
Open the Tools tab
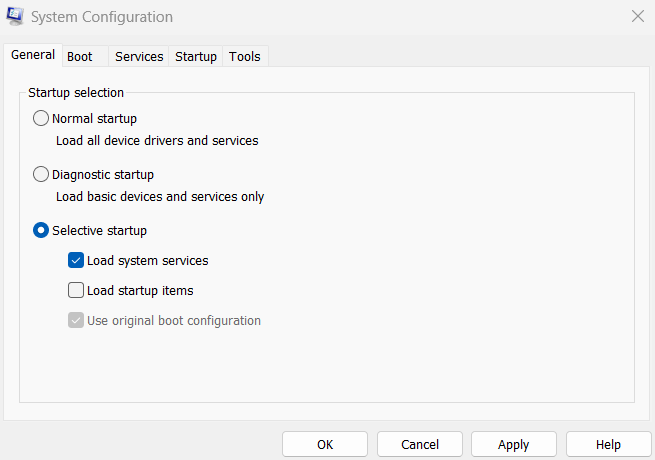[245, 57]
